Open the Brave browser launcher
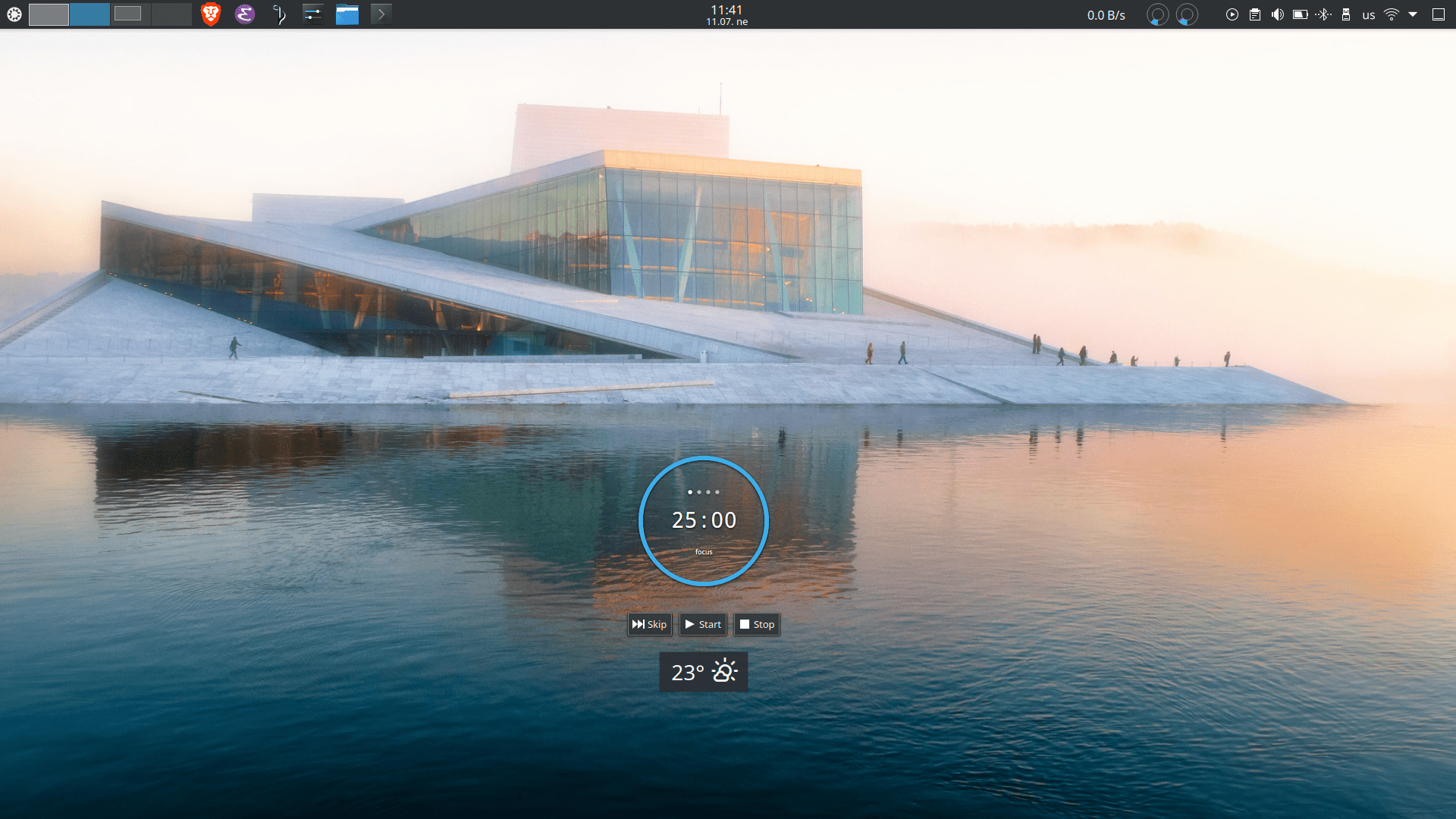1456x819 pixels. click(x=211, y=14)
